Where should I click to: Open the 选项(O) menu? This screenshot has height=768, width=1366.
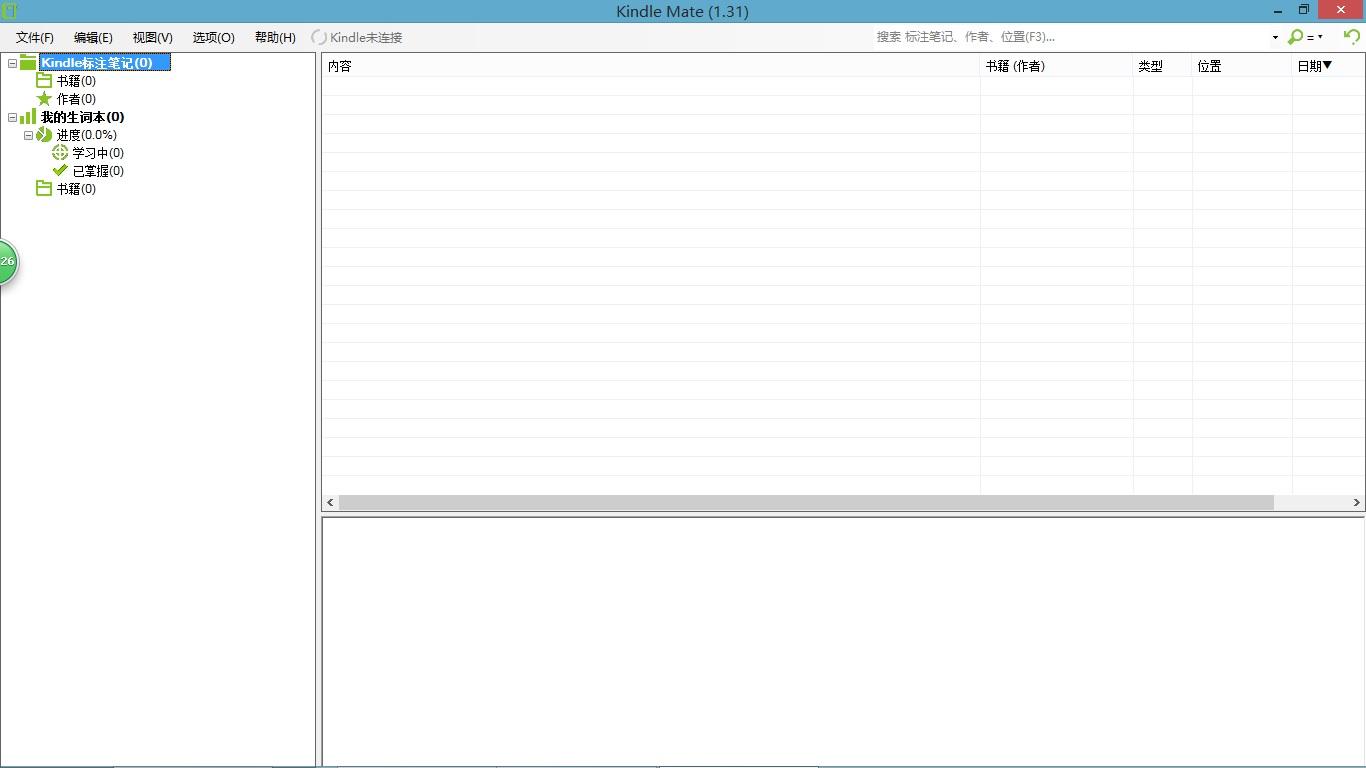click(213, 37)
